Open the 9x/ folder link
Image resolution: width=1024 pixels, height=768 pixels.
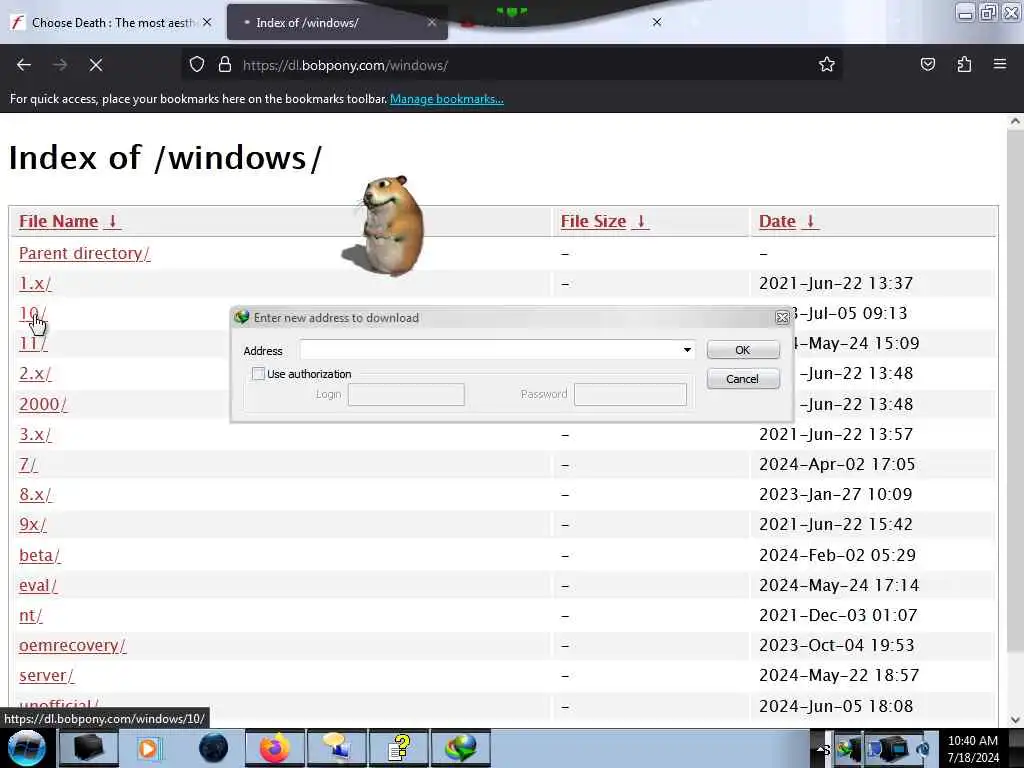point(33,524)
